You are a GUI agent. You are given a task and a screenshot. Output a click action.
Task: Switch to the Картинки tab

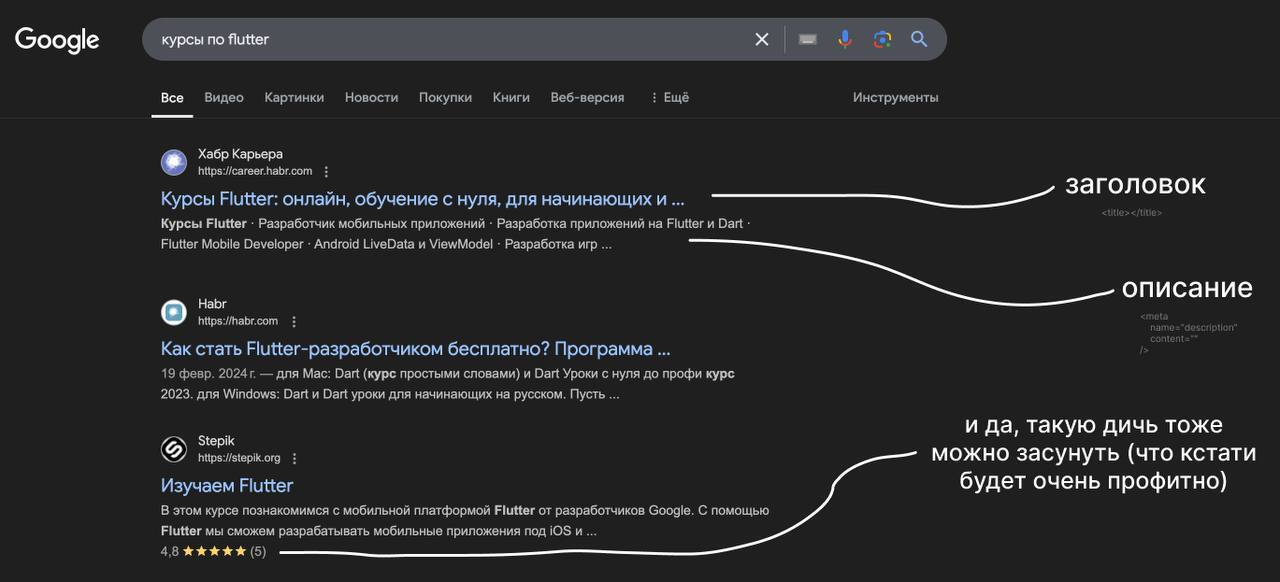(x=294, y=98)
